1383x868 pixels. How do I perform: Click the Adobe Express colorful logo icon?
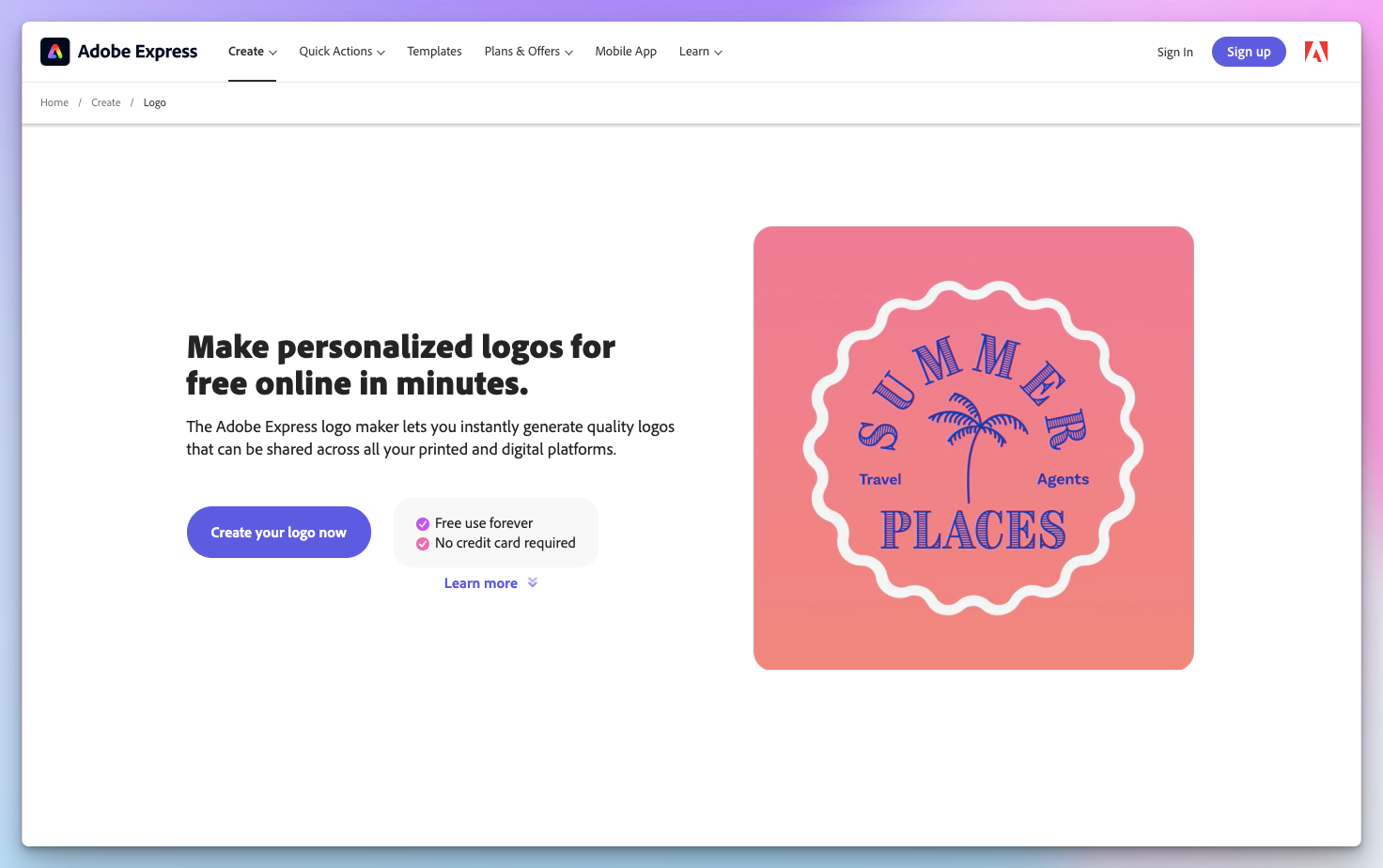coord(55,52)
